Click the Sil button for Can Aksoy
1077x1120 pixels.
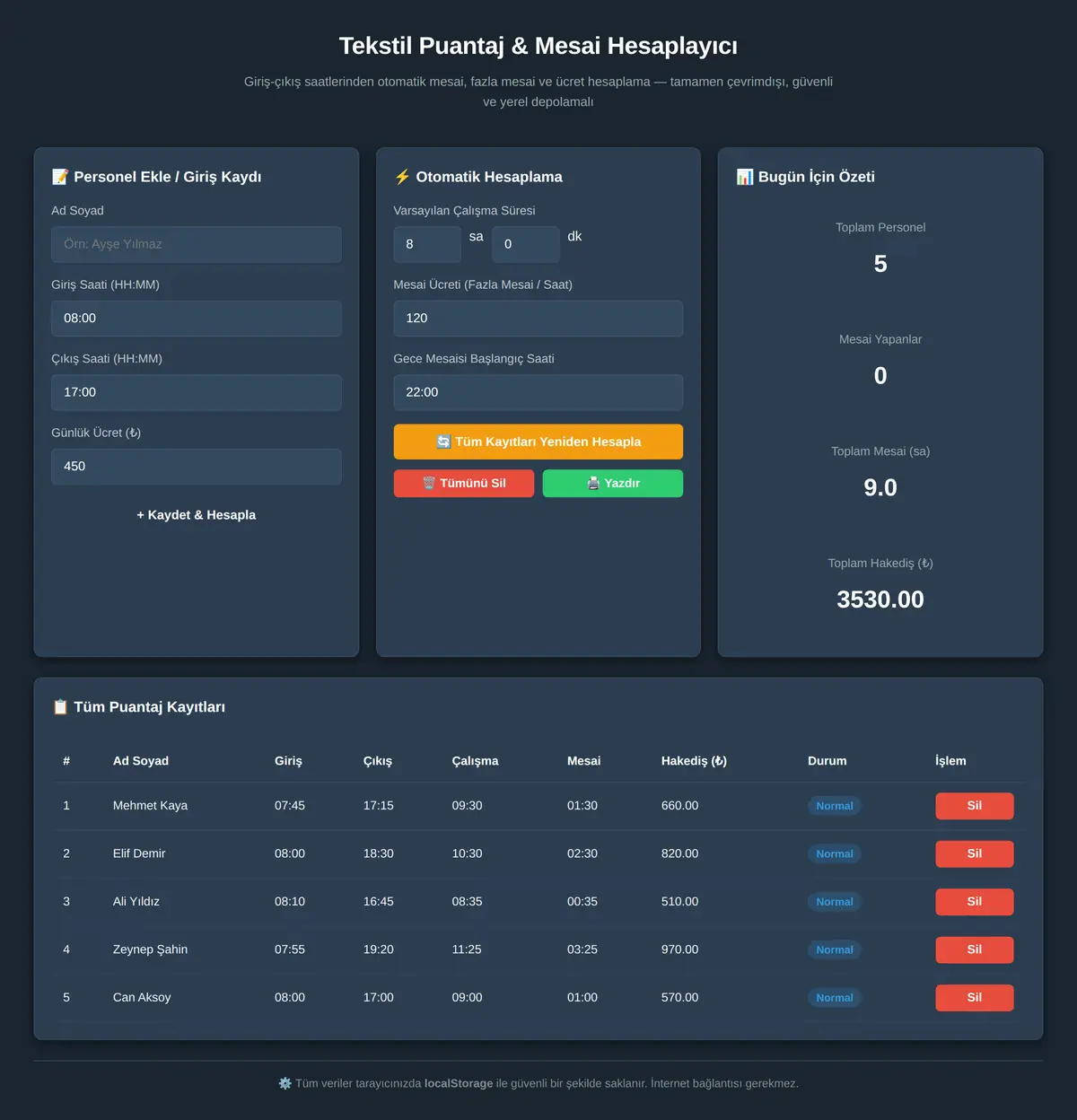[975, 998]
